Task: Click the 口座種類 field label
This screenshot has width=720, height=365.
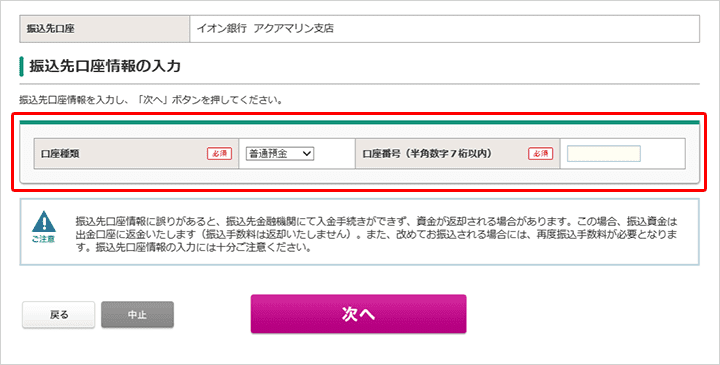Action: [x=60, y=154]
